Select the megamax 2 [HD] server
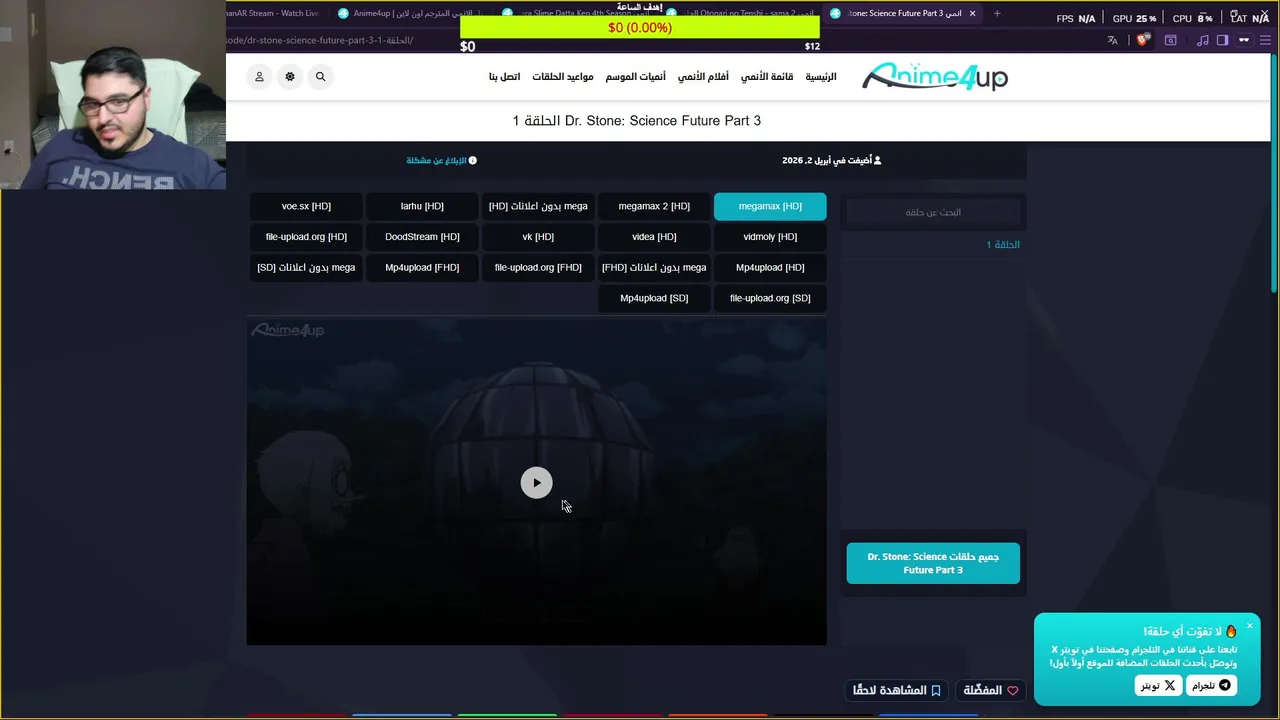Screen dimensions: 1280x720 pyautogui.click(x=654, y=206)
